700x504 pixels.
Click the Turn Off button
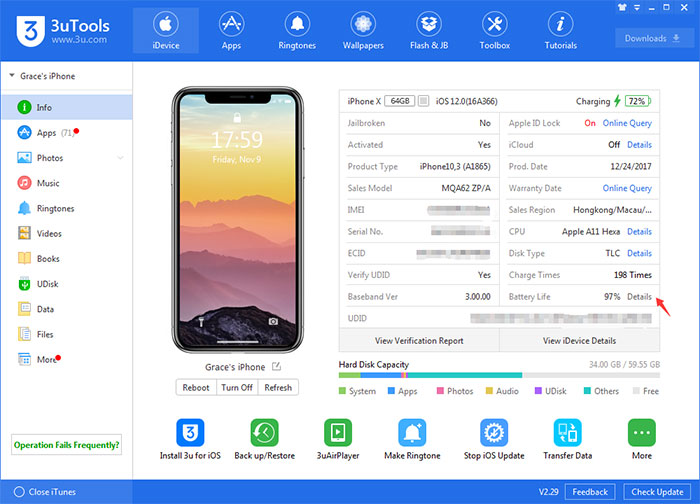(x=237, y=387)
